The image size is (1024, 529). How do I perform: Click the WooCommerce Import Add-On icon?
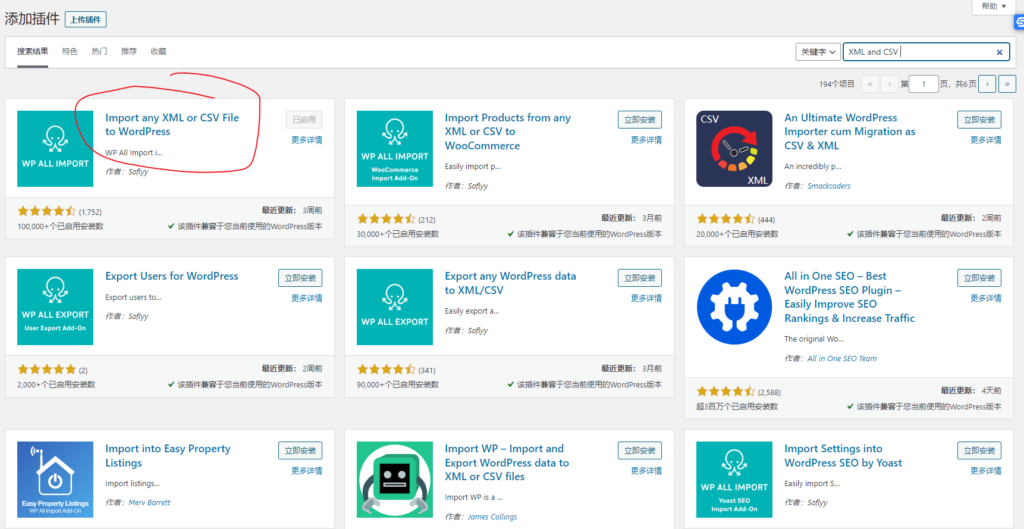395,149
